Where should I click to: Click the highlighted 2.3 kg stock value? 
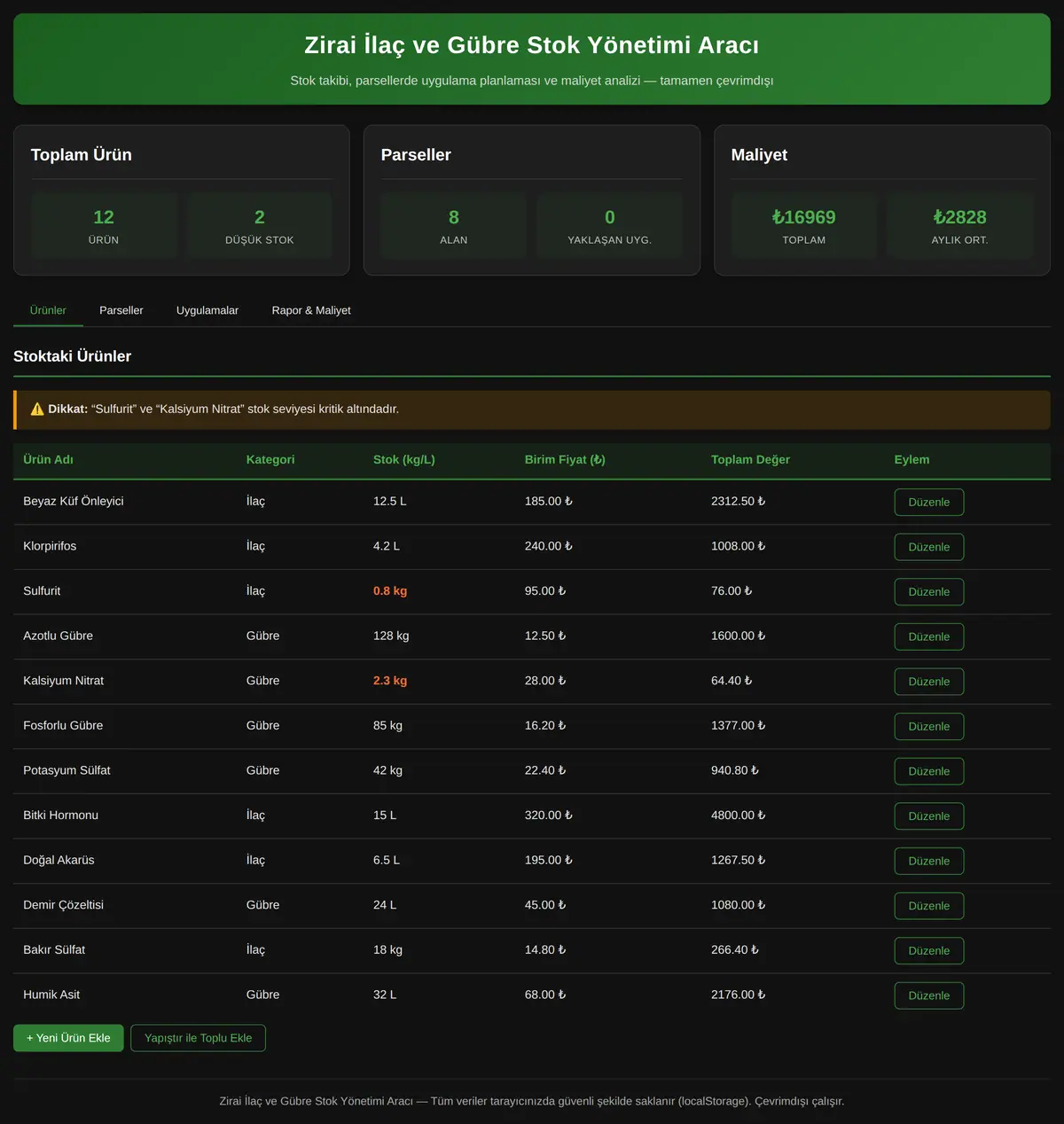point(390,681)
